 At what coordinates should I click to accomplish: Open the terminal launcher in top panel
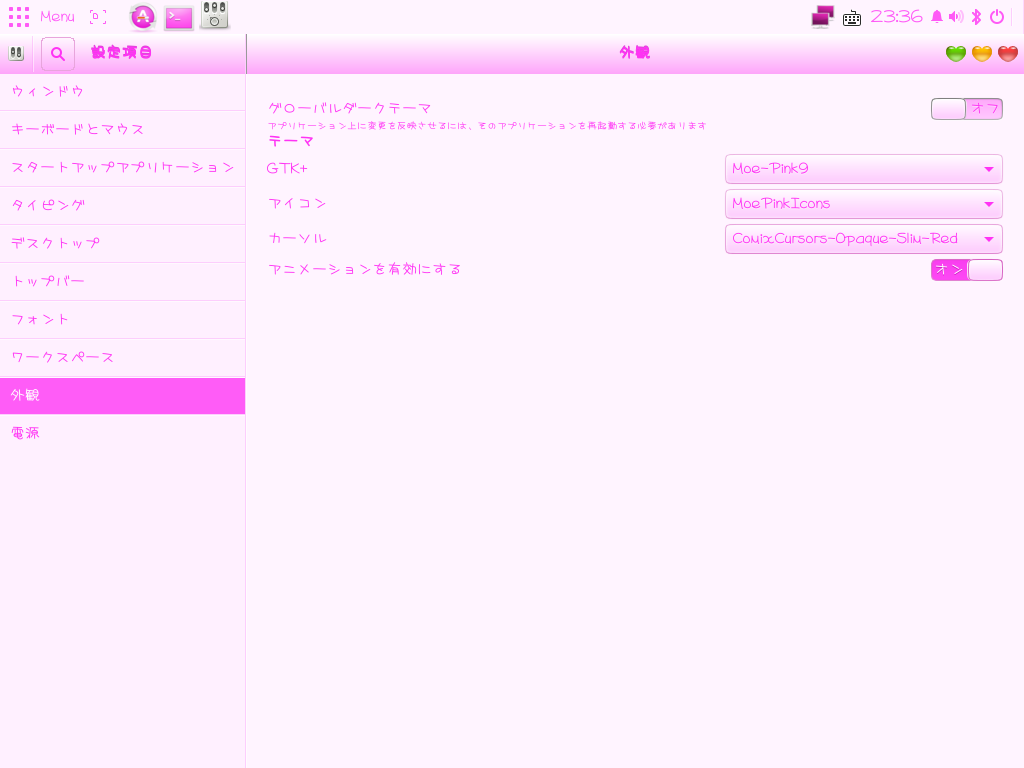pyautogui.click(x=179, y=16)
